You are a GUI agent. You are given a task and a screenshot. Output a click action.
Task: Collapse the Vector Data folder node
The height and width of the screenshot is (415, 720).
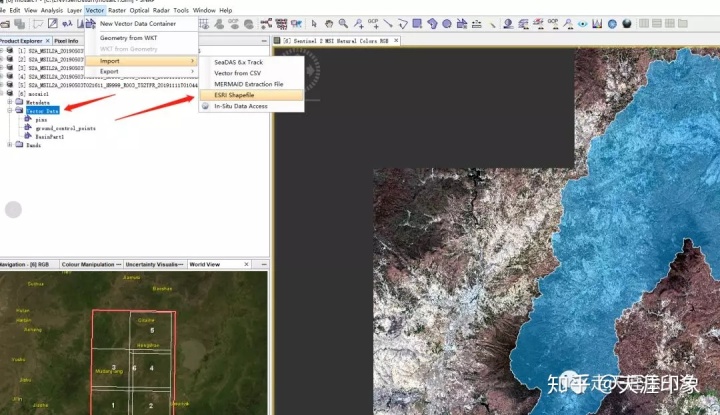pyautogui.click(x=10, y=111)
